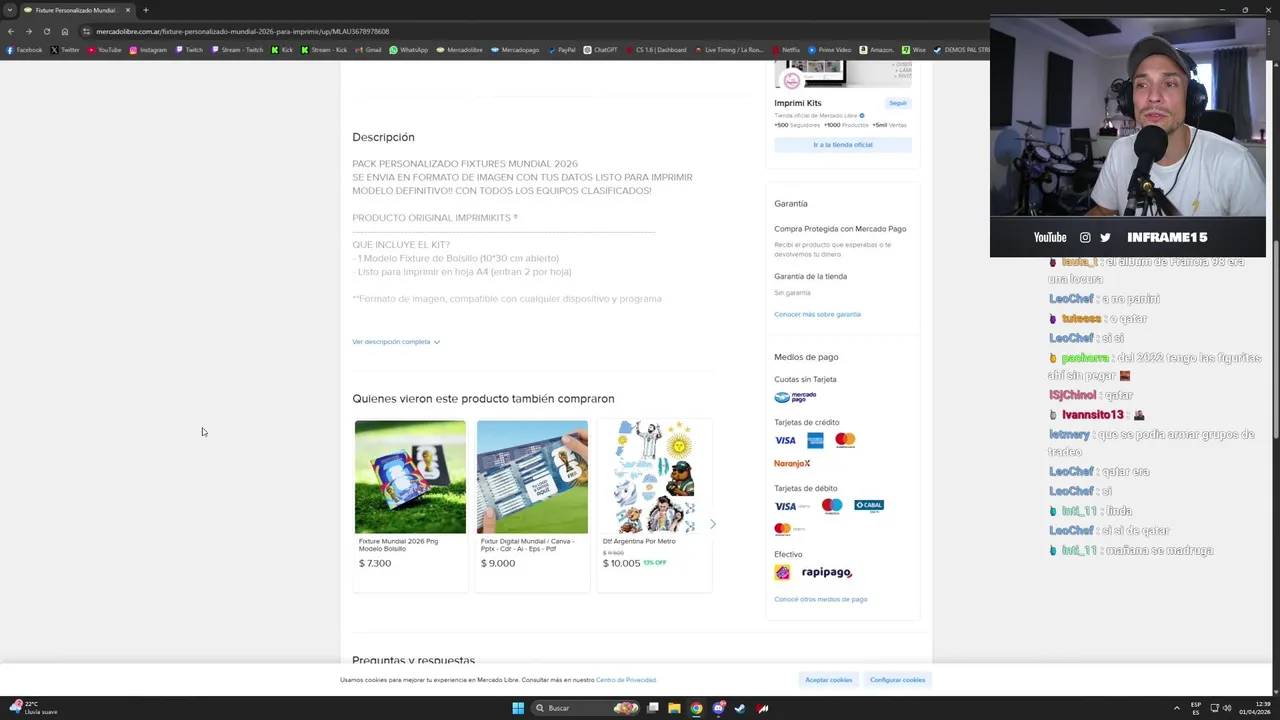Open the WhatsApp bookmark

pos(408,50)
